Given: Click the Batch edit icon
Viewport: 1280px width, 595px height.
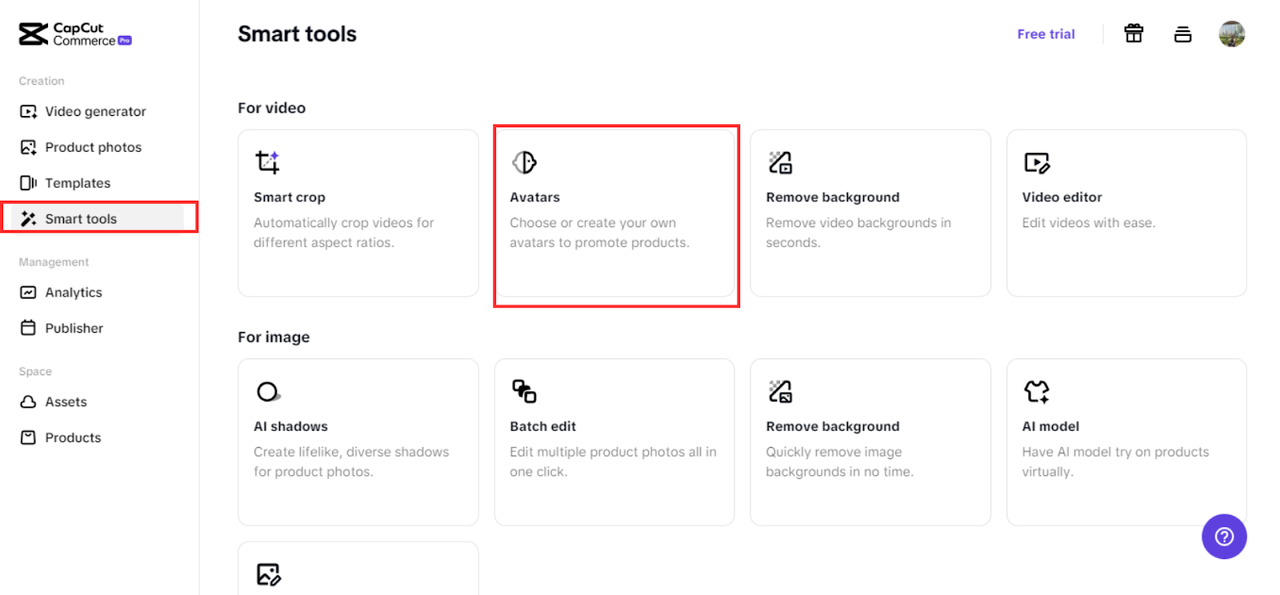Looking at the screenshot, I should pyautogui.click(x=524, y=391).
